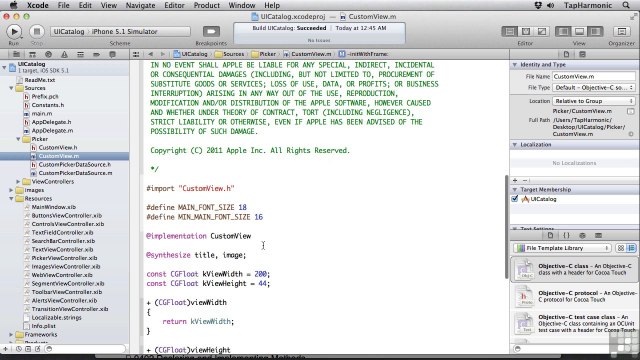The height and width of the screenshot is (360, 640).
Task: Click the Stop button
Action: click(37, 31)
